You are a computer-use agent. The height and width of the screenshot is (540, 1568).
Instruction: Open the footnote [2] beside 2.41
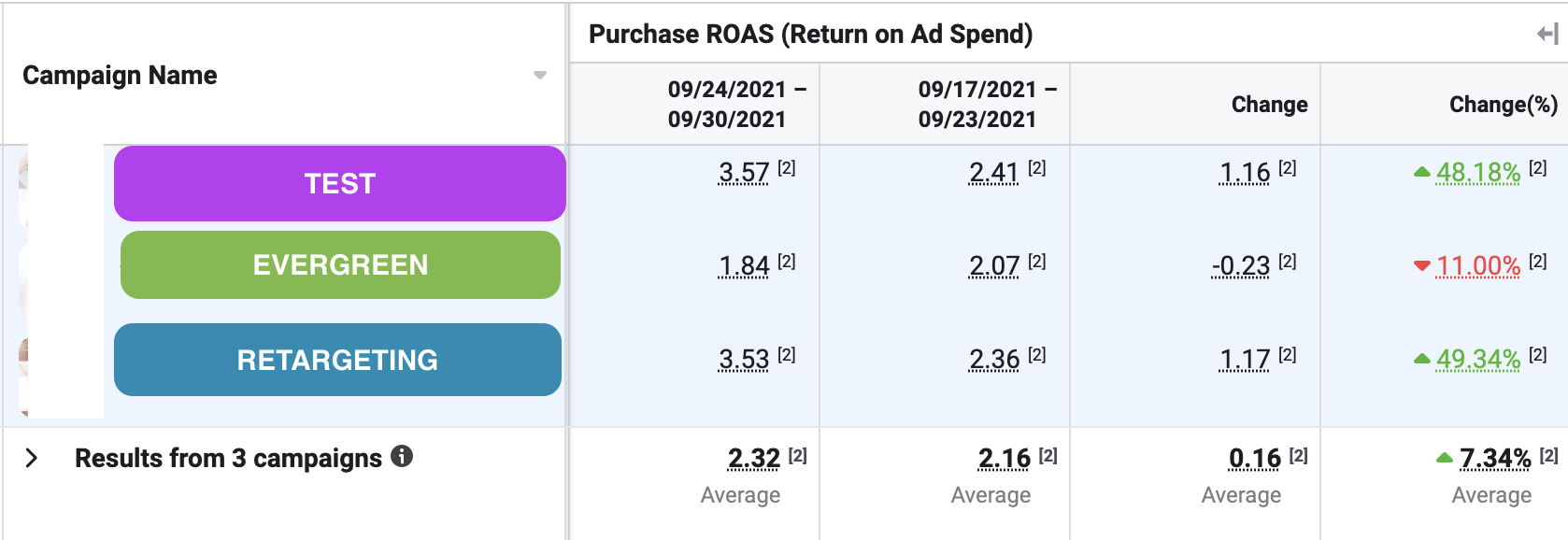pos(1037,168)
